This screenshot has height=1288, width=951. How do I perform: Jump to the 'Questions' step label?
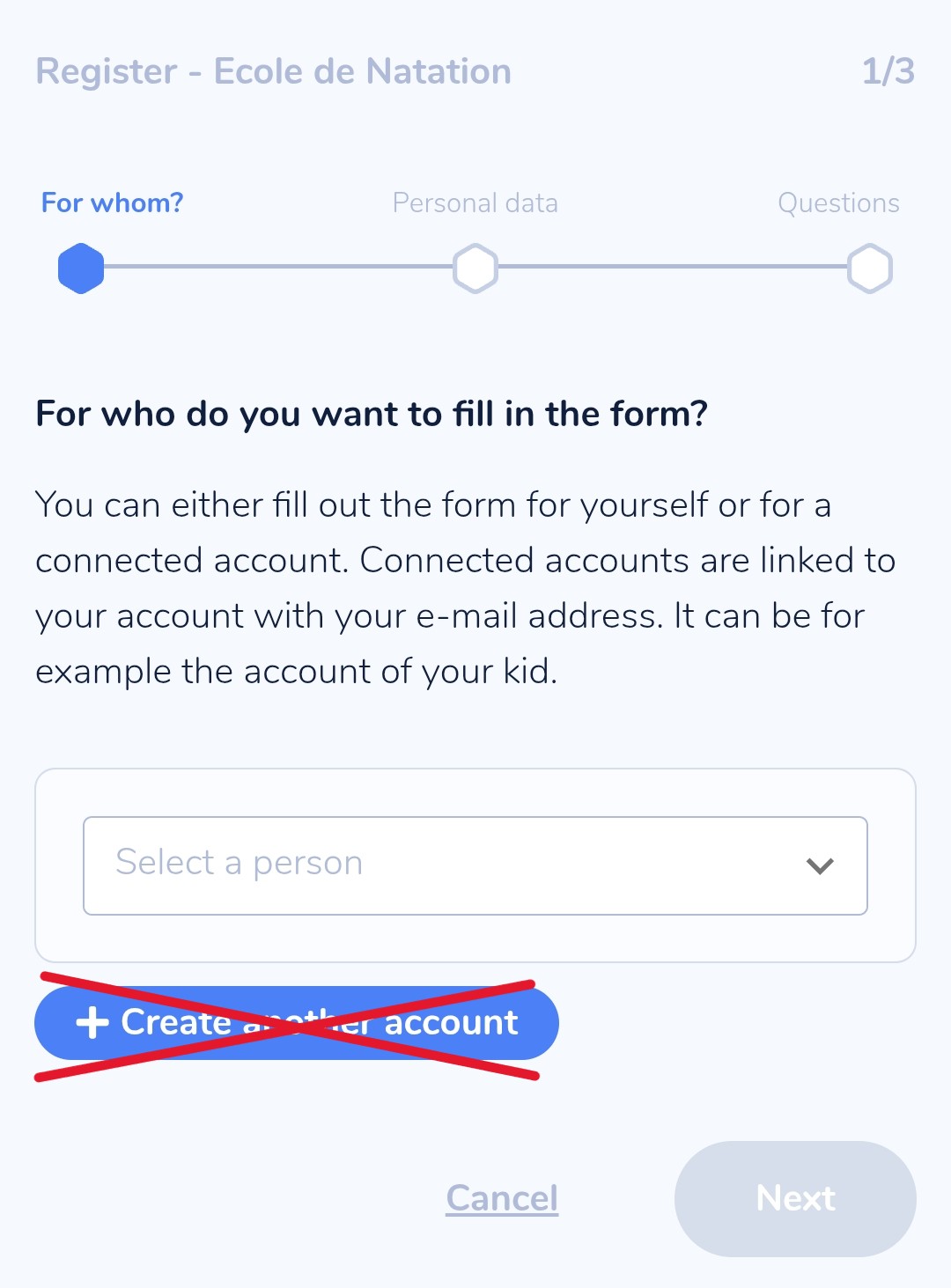pos(838,203)
